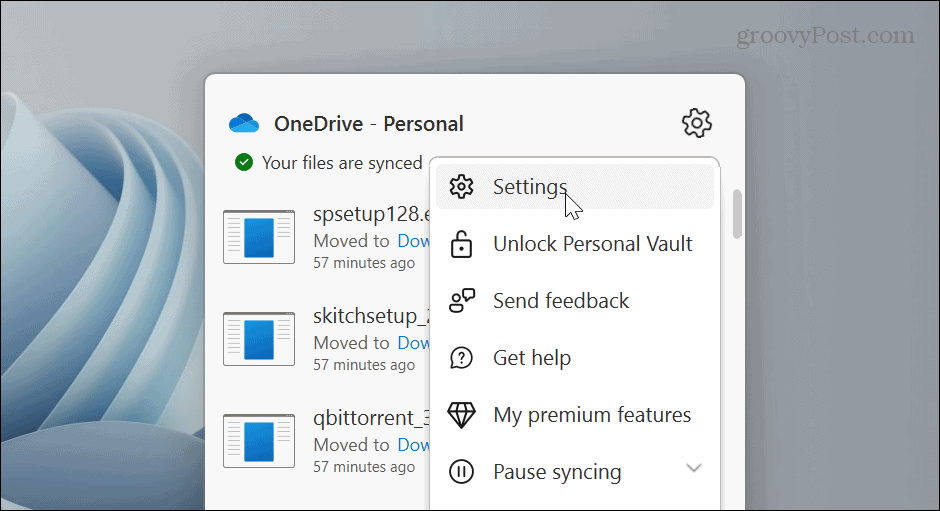Click the green synced checkmark icon

[243, 162]
